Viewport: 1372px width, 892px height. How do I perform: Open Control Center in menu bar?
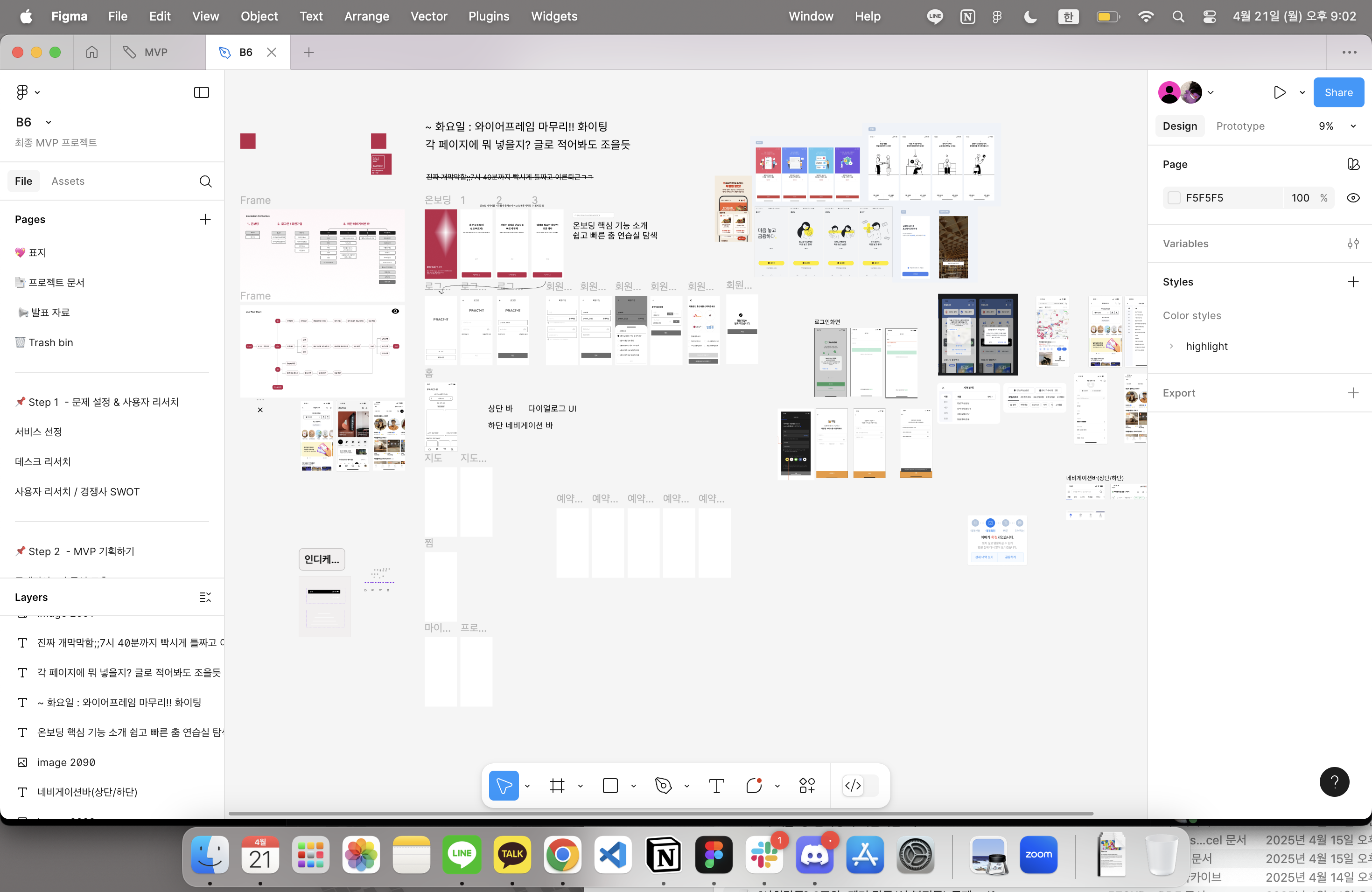1210,16
